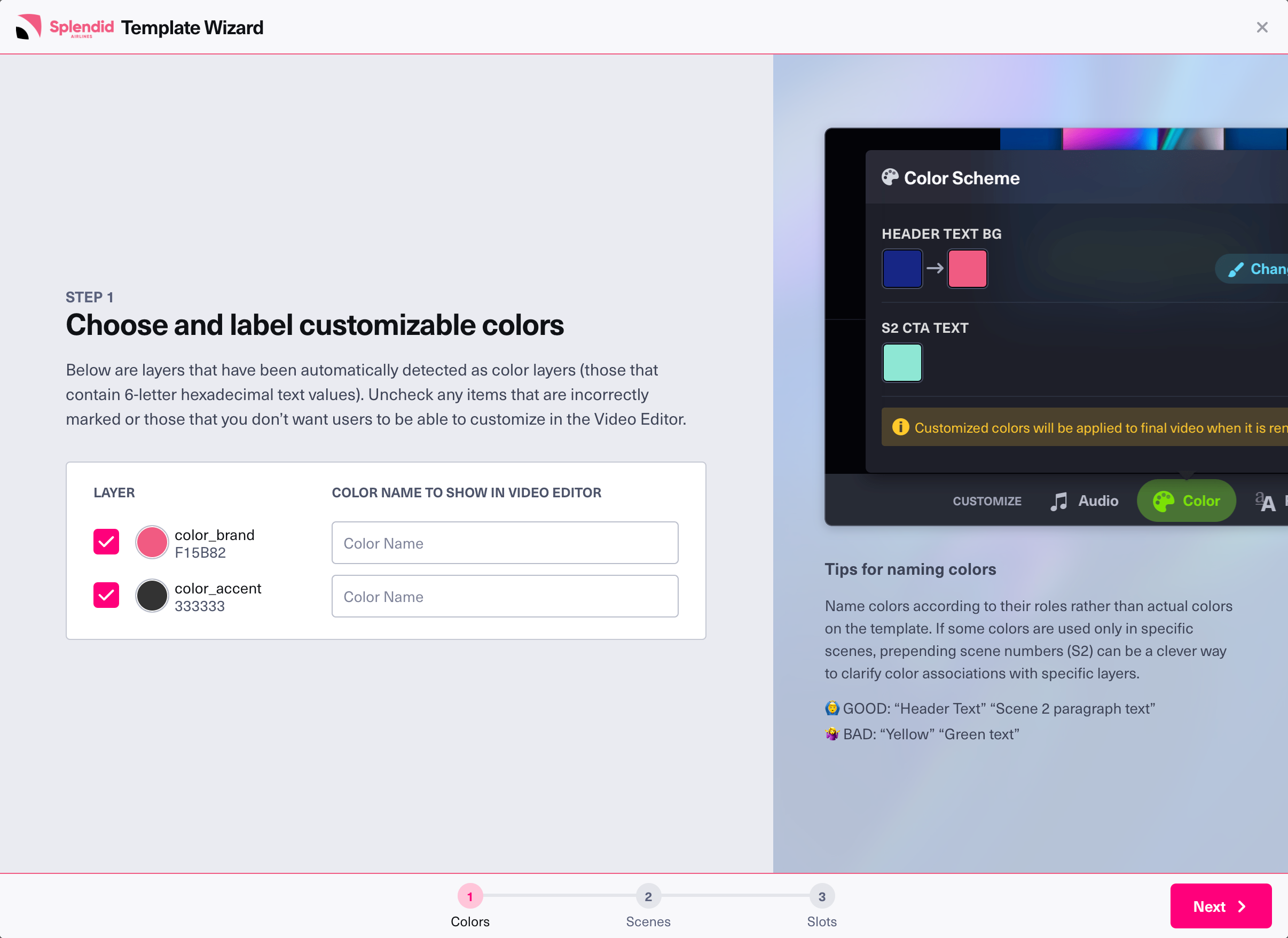Viewport: 1288px width, 938px height.
Task: Click the pink color_brand swatch
Action: coord(152,542)
